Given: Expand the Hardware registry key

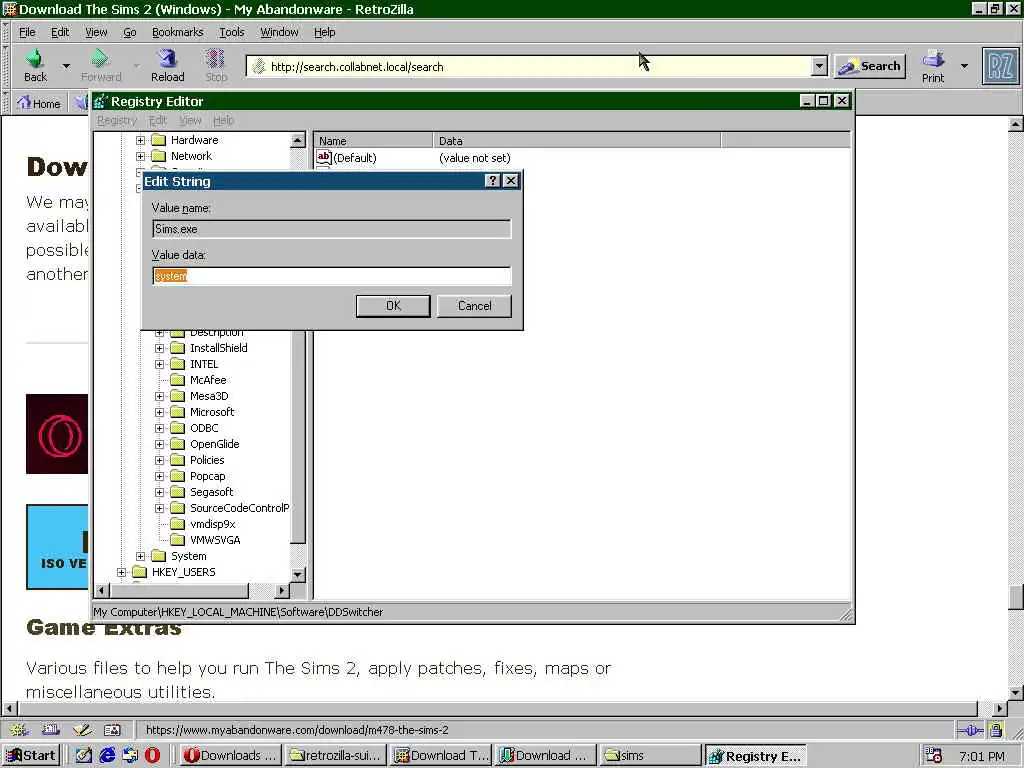Looking at the screenshot, I should [140, 140].
